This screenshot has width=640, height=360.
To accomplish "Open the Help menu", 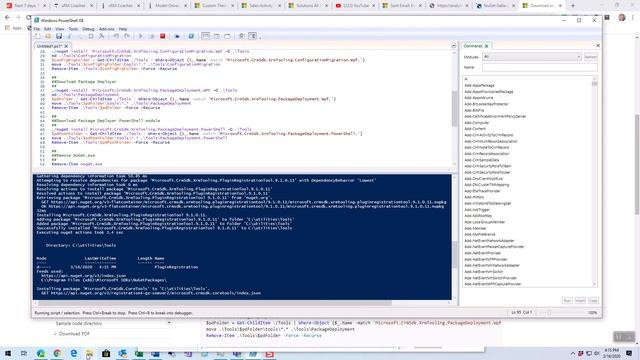I will pos(123,29).
